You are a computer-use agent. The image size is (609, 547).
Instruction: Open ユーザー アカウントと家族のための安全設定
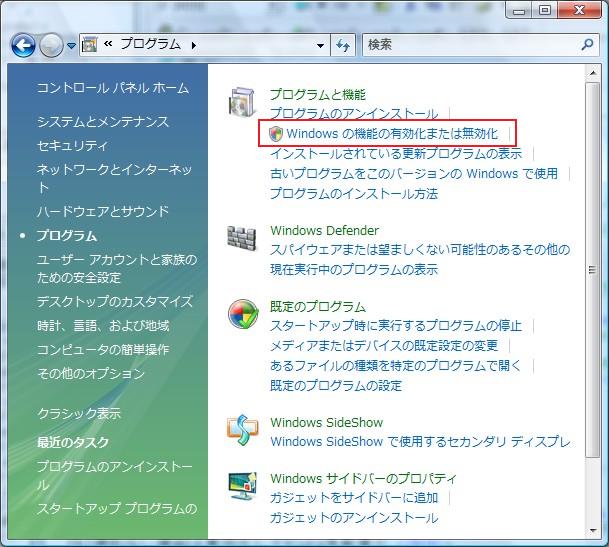click(x=117, y=268)
